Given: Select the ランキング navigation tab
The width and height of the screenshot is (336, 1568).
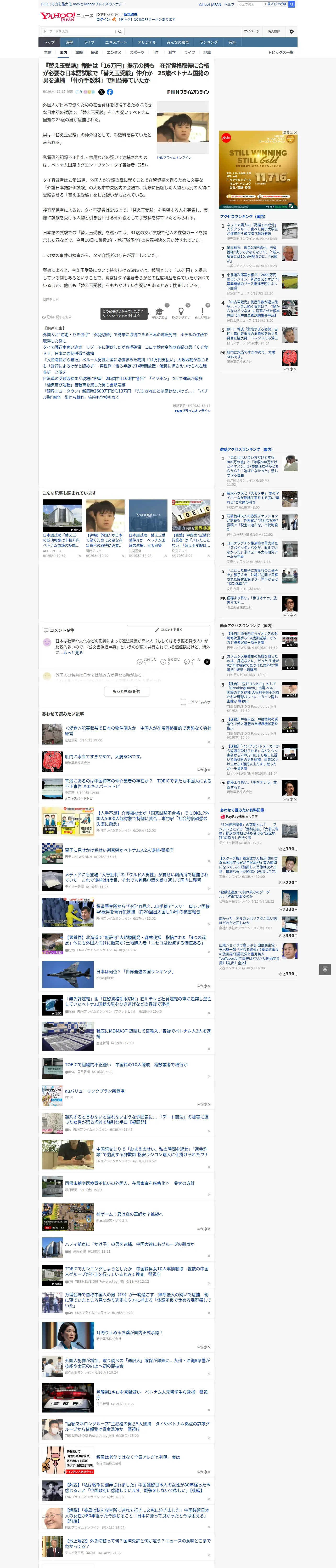Looking at the screenshot, I should [x=209, y=43].
